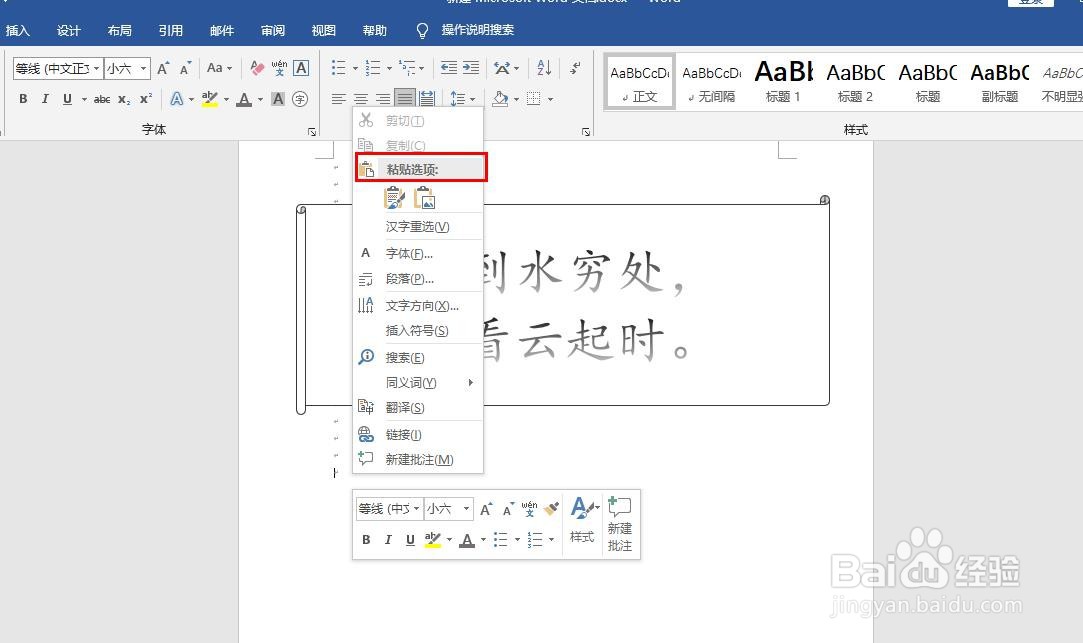Click the Sort A-Z icon
Viewport: 1083px width, 643px height.
(x=544, y=68)
